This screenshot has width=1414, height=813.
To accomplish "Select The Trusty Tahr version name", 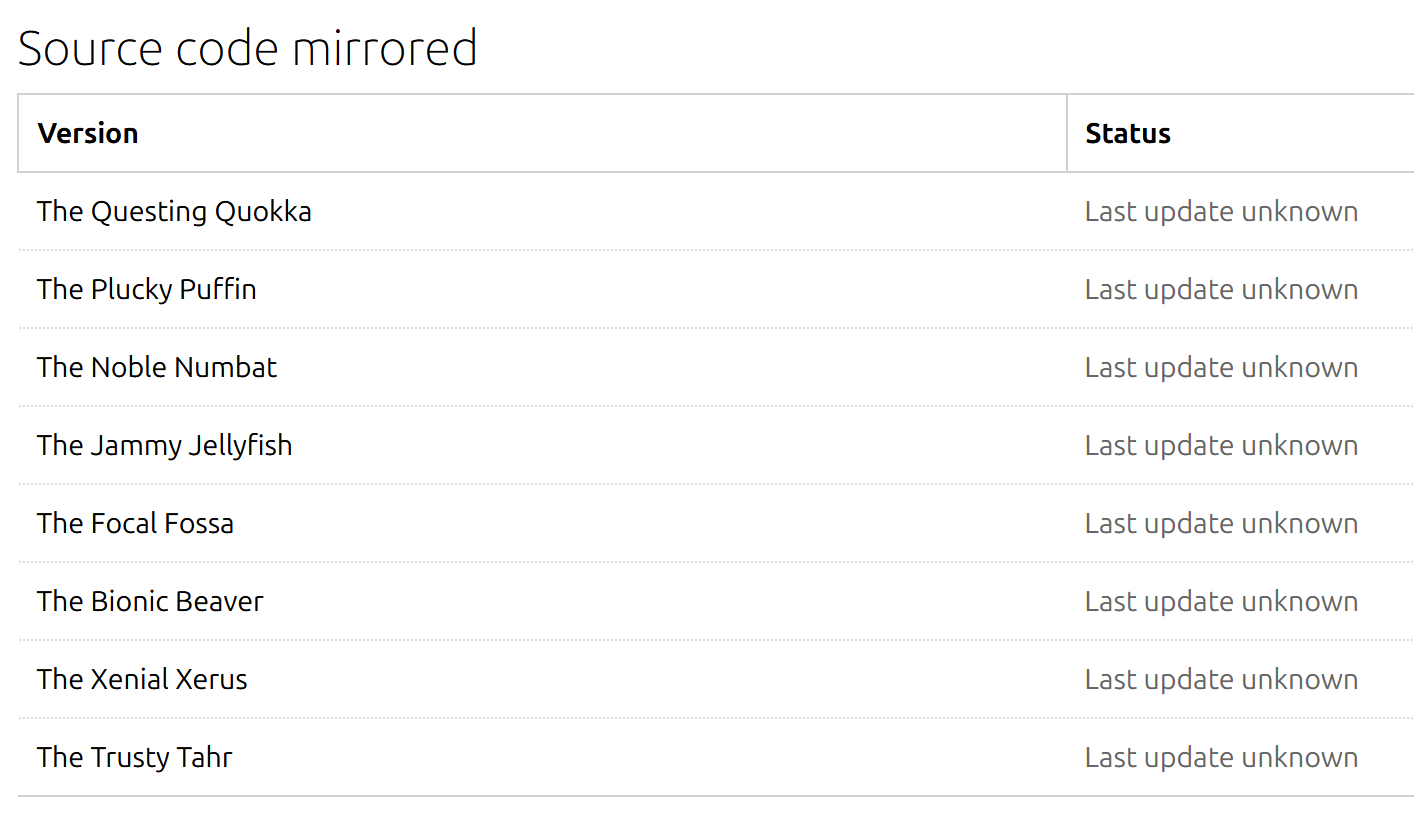I will (135, 757).
